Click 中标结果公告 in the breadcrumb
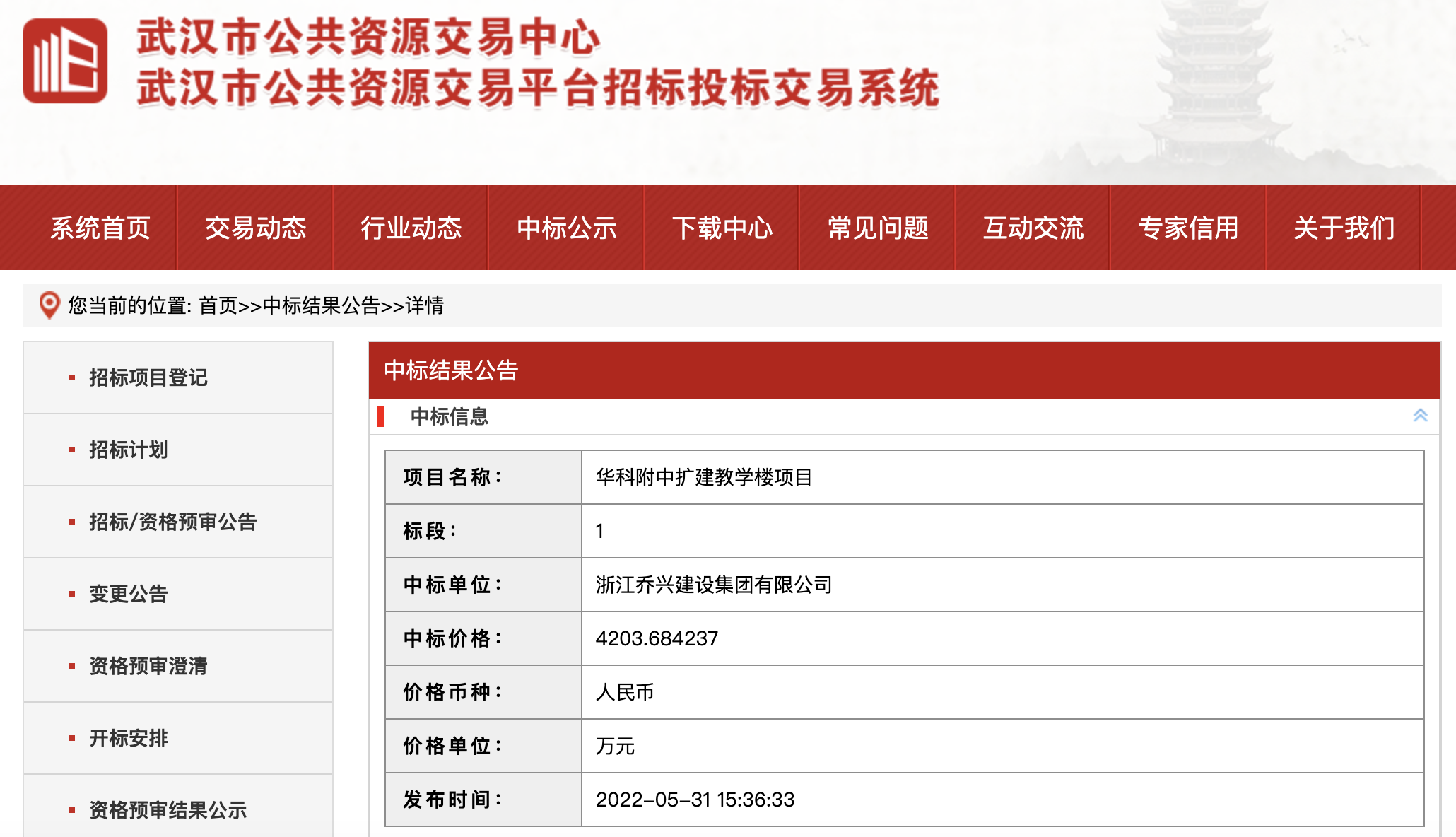 pyautogui.click(x=321, y=305)
